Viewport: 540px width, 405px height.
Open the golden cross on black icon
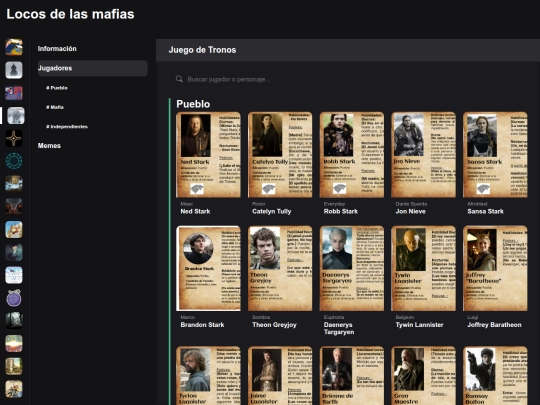[x=14, y=138]
